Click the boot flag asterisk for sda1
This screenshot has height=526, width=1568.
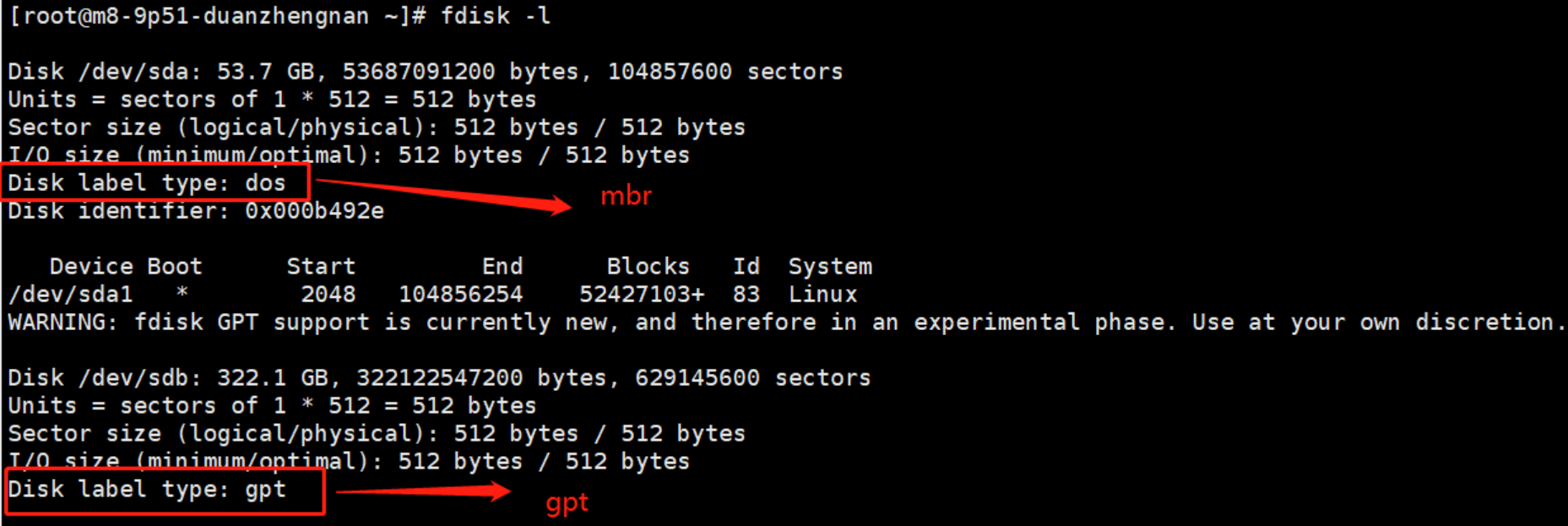point(182,294)
